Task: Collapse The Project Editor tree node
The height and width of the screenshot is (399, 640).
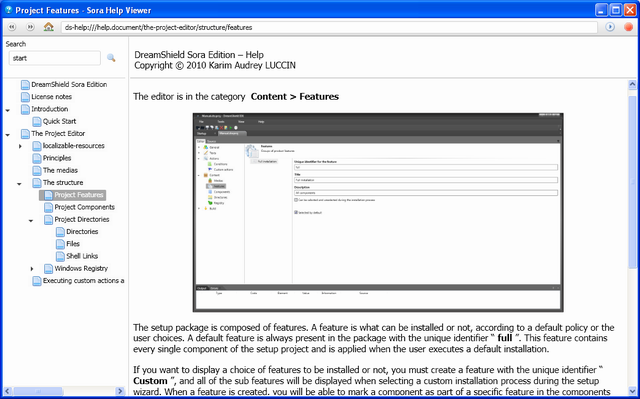Action: (x=7, y=135)
